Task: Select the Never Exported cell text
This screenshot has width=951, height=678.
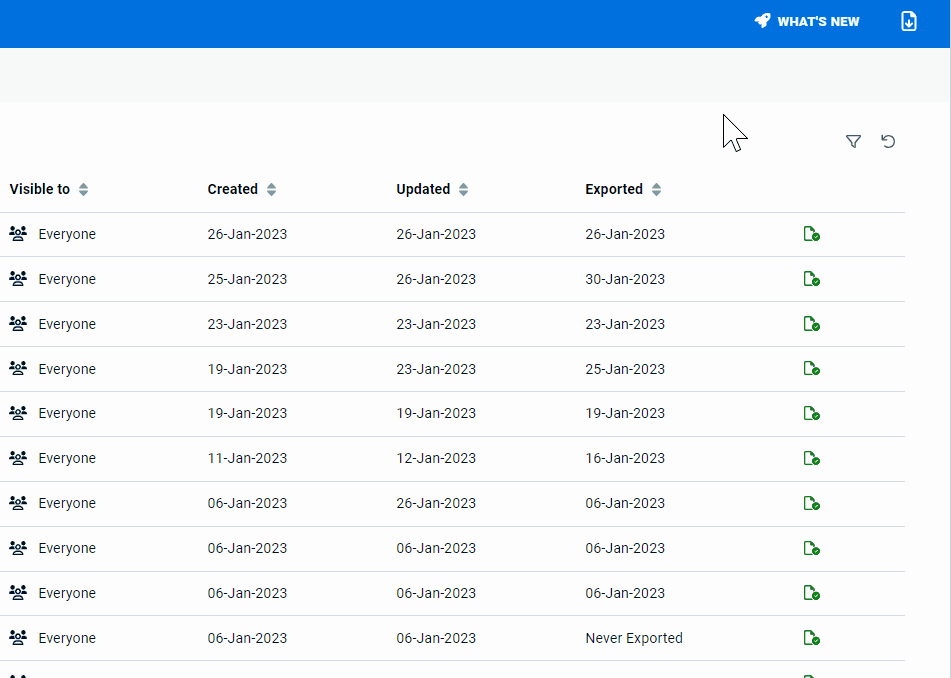Action: click(x=634, y=638)
